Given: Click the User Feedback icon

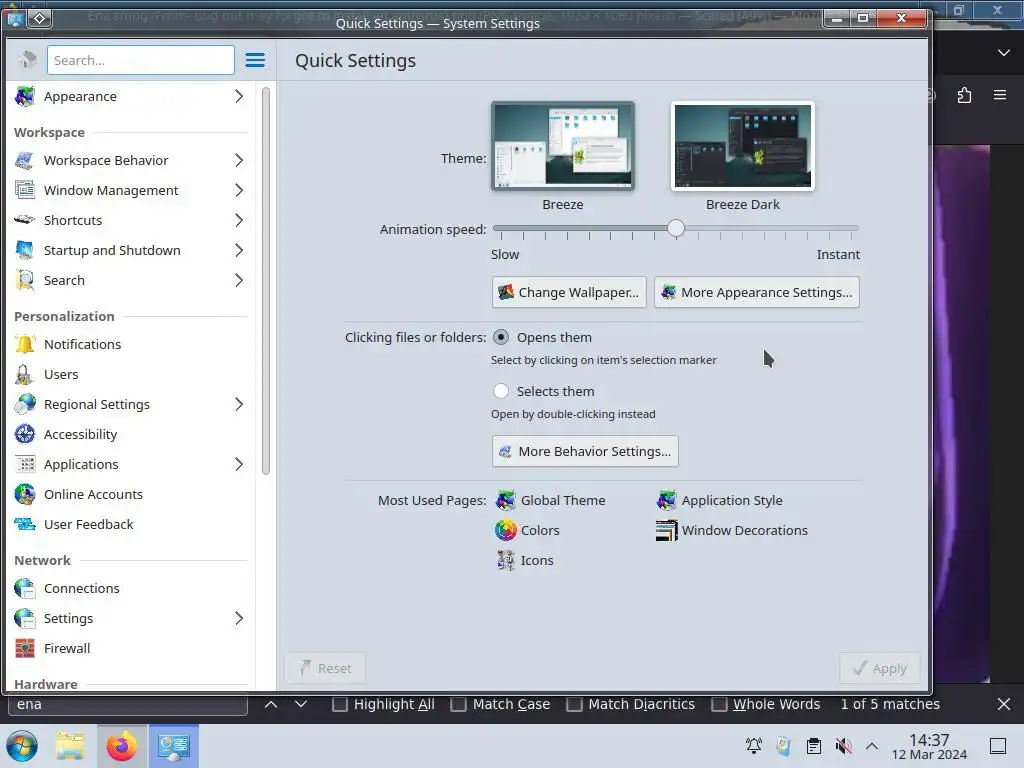Looking at the screenshot, I should pos(25,524).
